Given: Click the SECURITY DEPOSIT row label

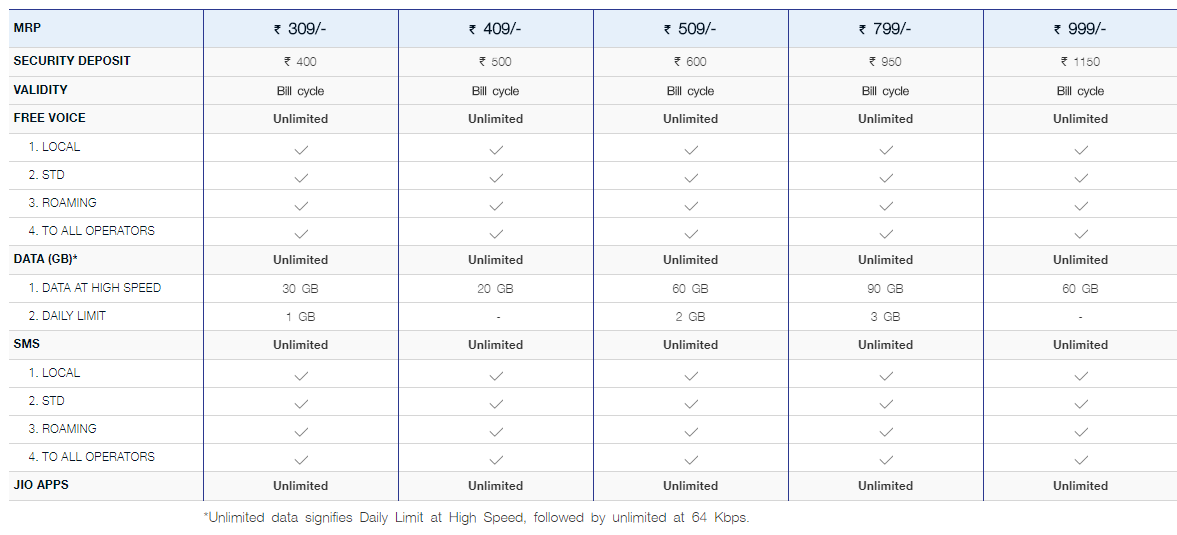Looking at the screenshot, I should (x=72, y=61).
